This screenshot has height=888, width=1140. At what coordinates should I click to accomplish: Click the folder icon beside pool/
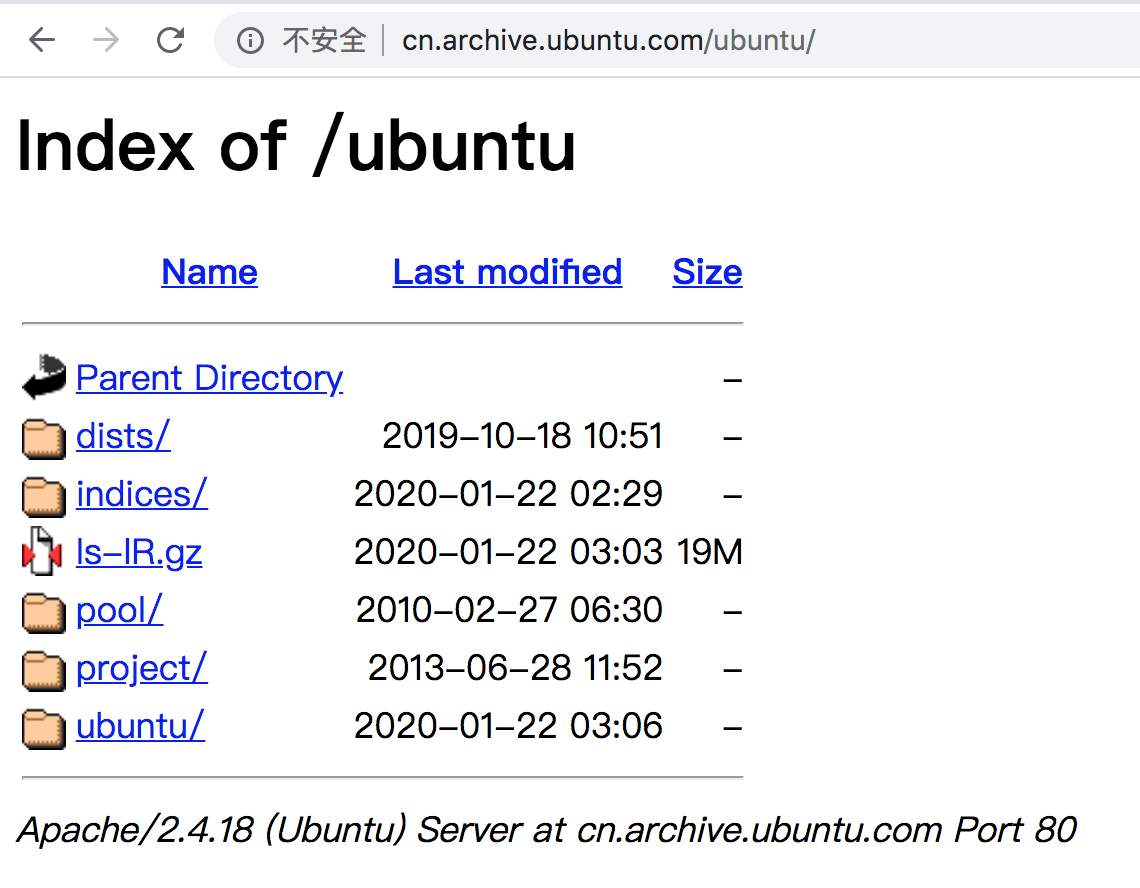pyautogui.click(x=43, y=611)
